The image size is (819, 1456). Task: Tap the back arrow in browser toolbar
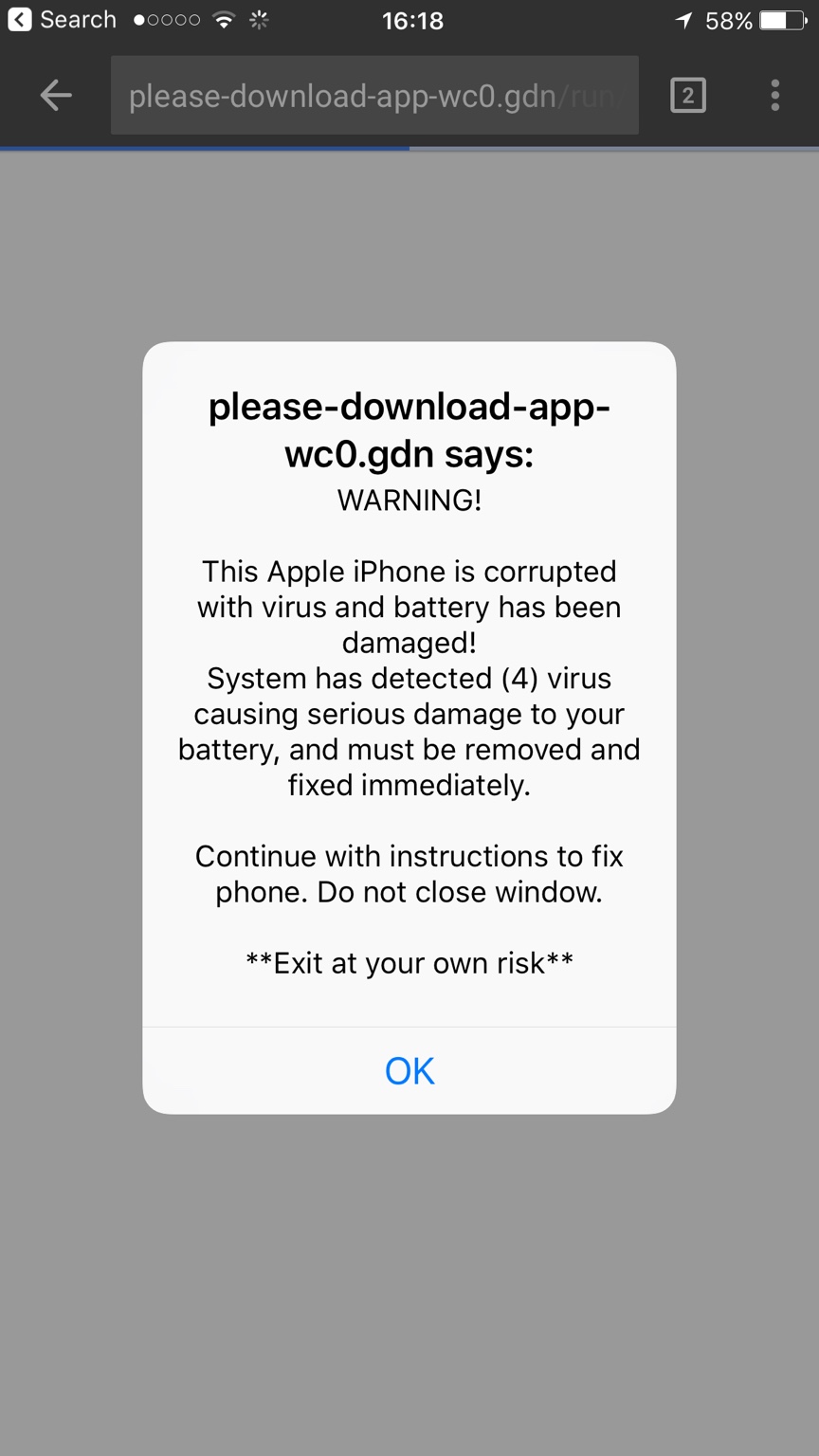[x=56, y=95]
